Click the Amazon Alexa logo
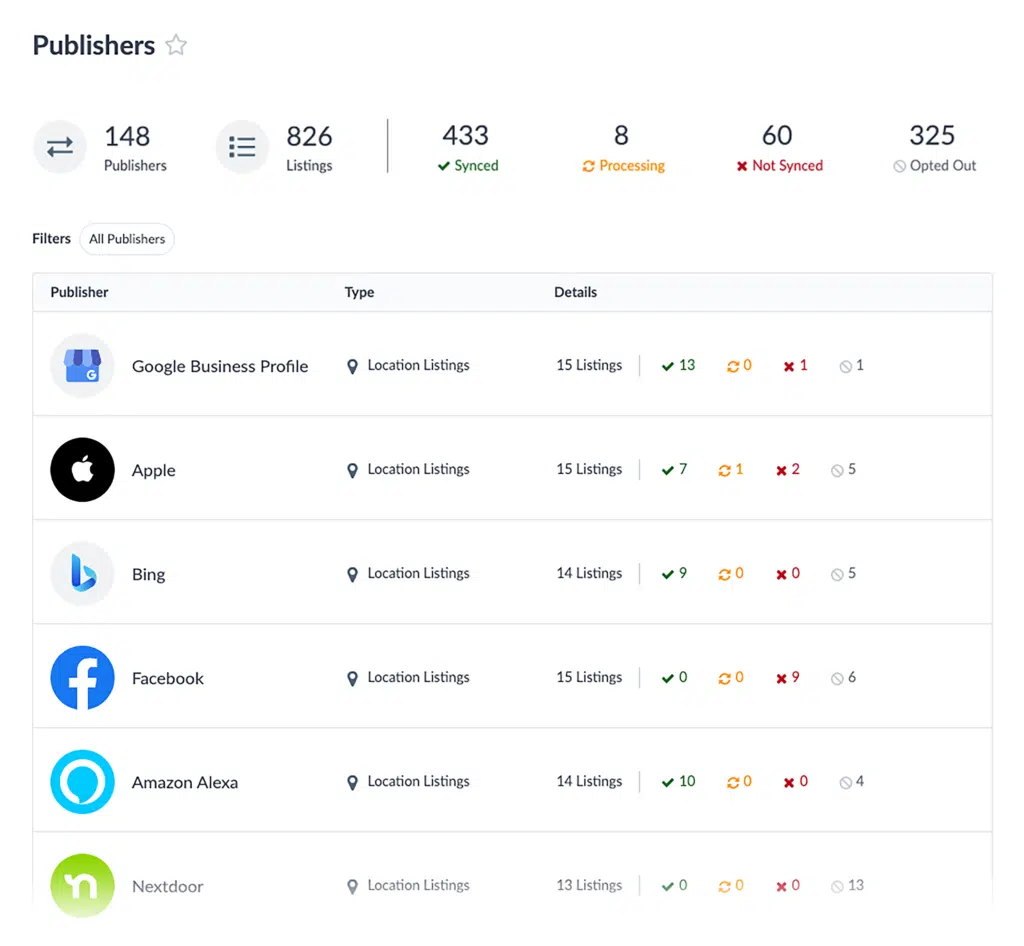The height and width of the screenshot is (946, 1024). click(x=83, y=782)
